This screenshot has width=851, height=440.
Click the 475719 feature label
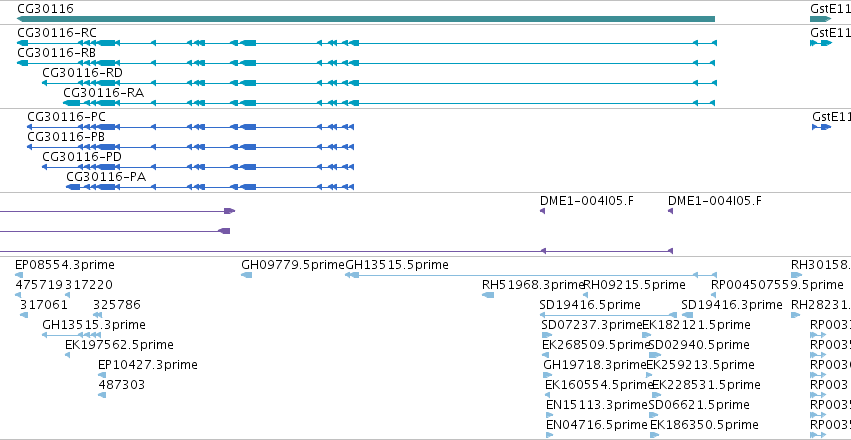click(39, 285)
